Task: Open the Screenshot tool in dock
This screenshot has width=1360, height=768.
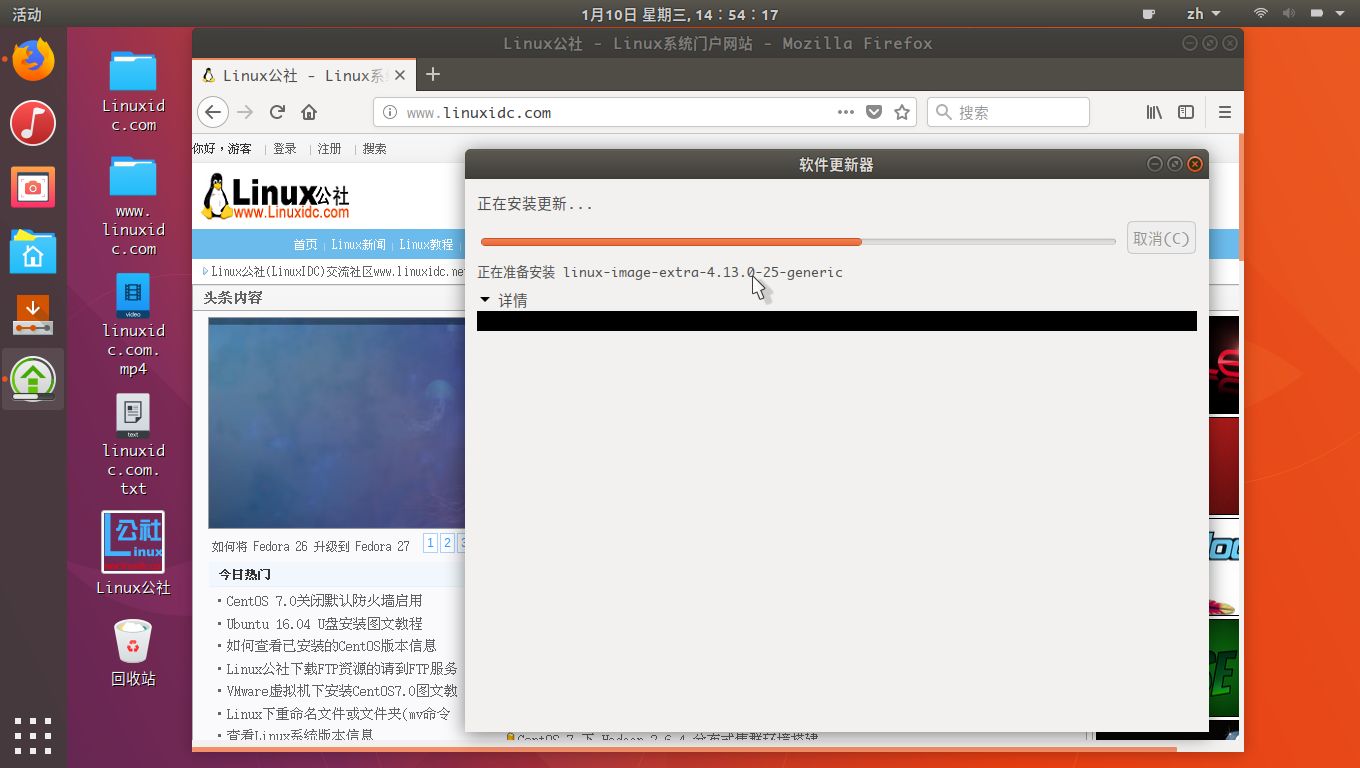Action: click(x=33, y=187)
